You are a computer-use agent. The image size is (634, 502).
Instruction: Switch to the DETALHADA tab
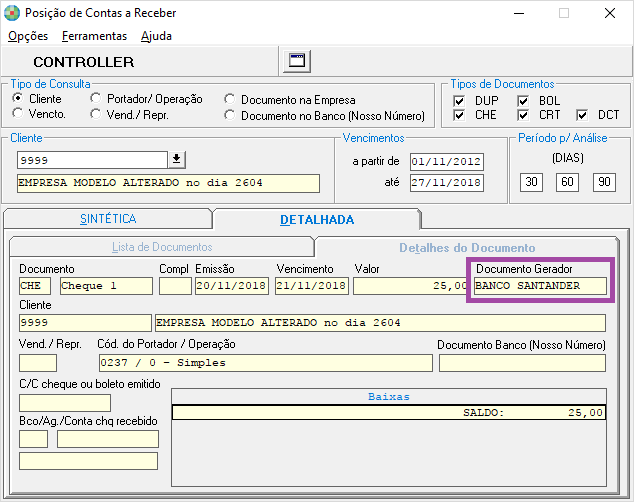317,219
